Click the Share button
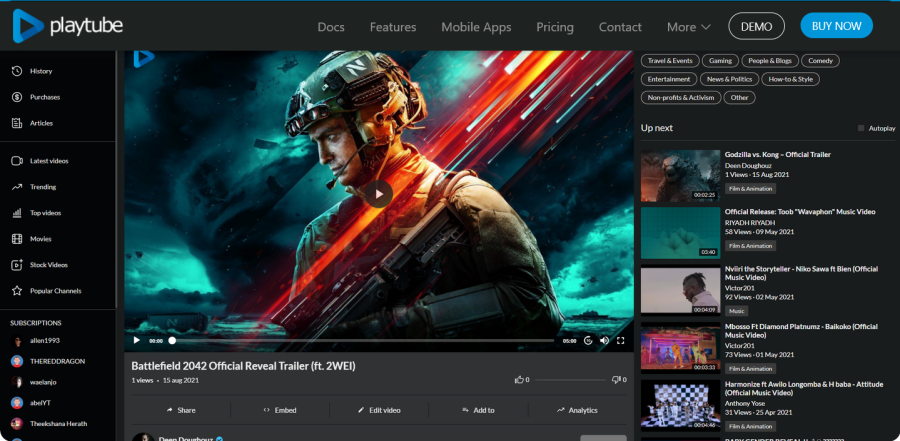This screenshot has width=900, height=441. point(181,410)
